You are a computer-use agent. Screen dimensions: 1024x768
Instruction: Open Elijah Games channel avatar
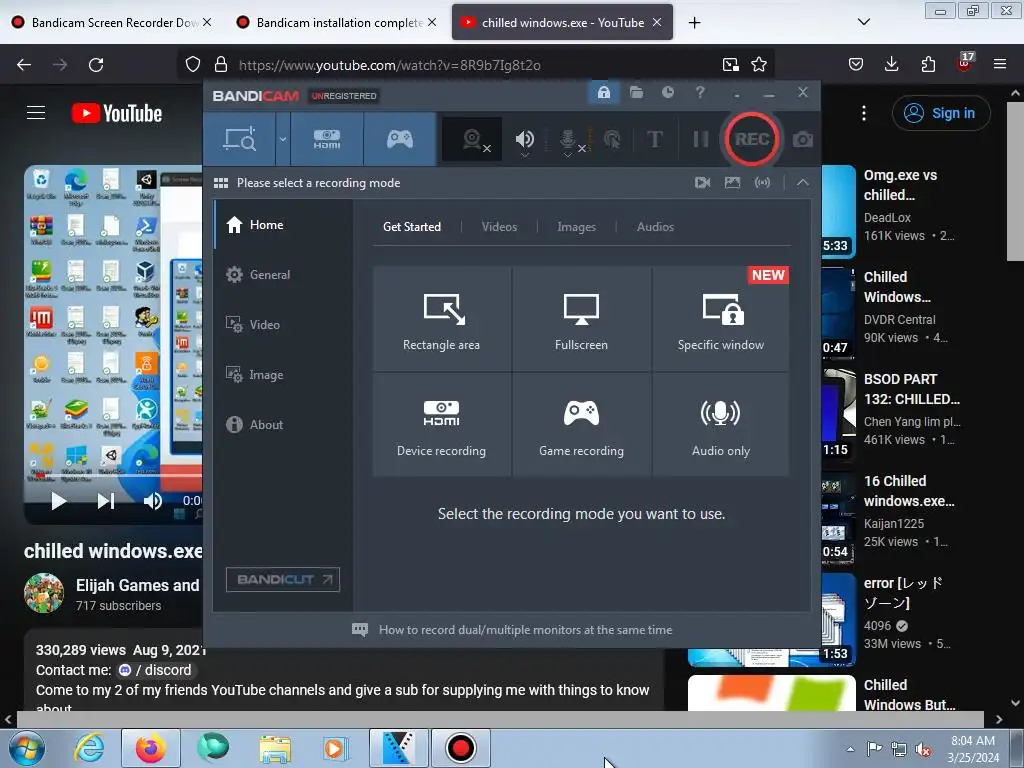(44, 593)
